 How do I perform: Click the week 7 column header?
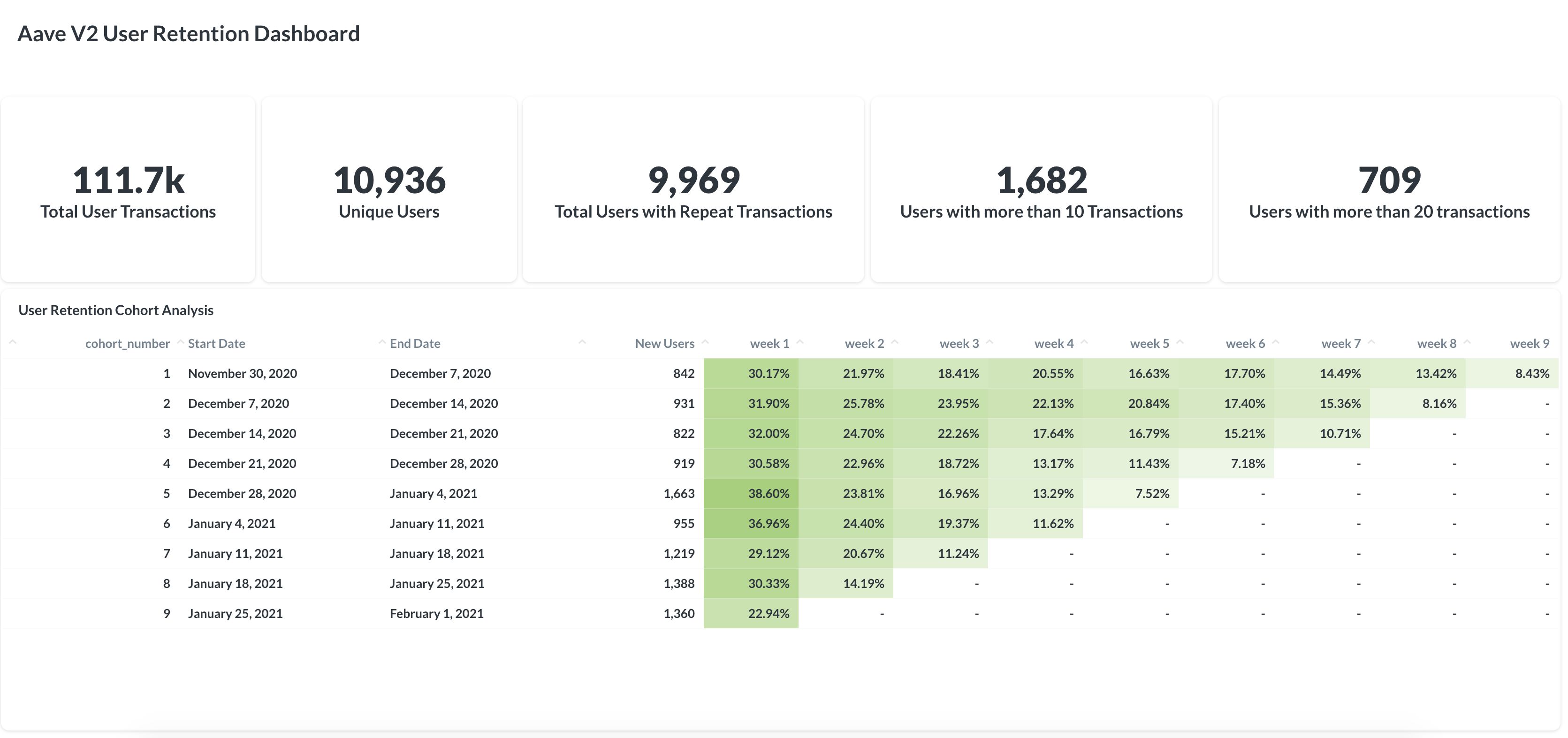1341,344
